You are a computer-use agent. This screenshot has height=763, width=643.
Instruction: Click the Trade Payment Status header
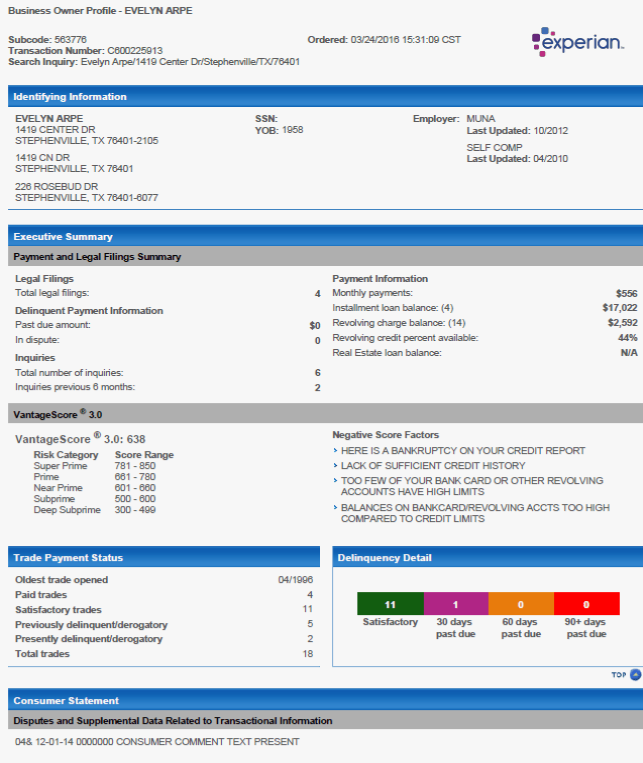pyautogui.click(x=164, y=557)
